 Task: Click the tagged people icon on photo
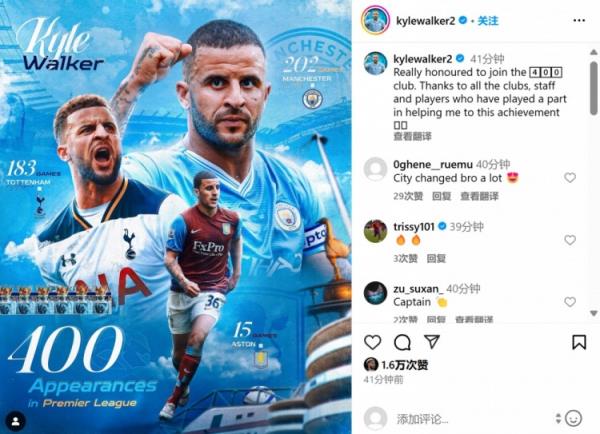tap(16, 421)
